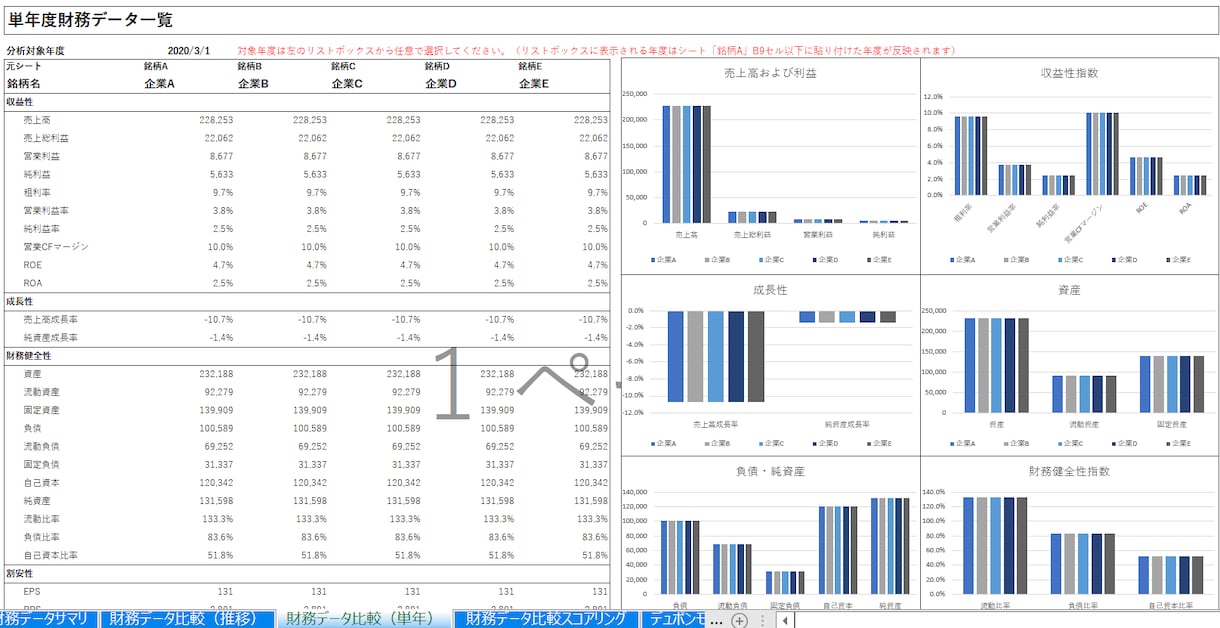Click the 銘柄C header cell
1220x628 pixels.
345,66
